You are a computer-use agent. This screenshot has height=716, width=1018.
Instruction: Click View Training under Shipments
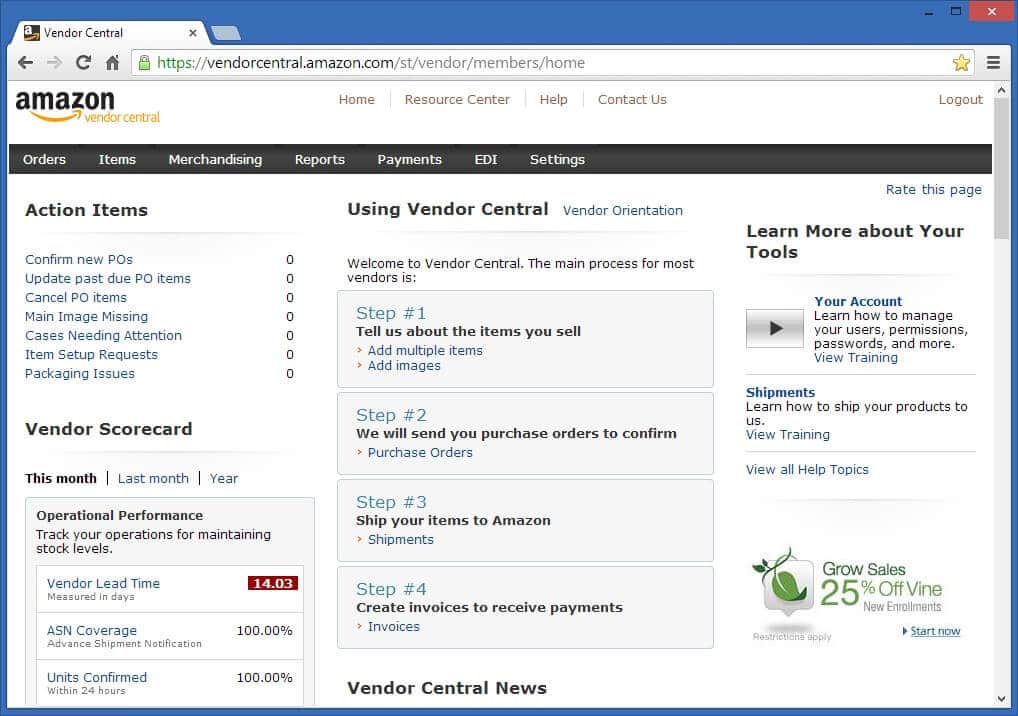(788, 435)
